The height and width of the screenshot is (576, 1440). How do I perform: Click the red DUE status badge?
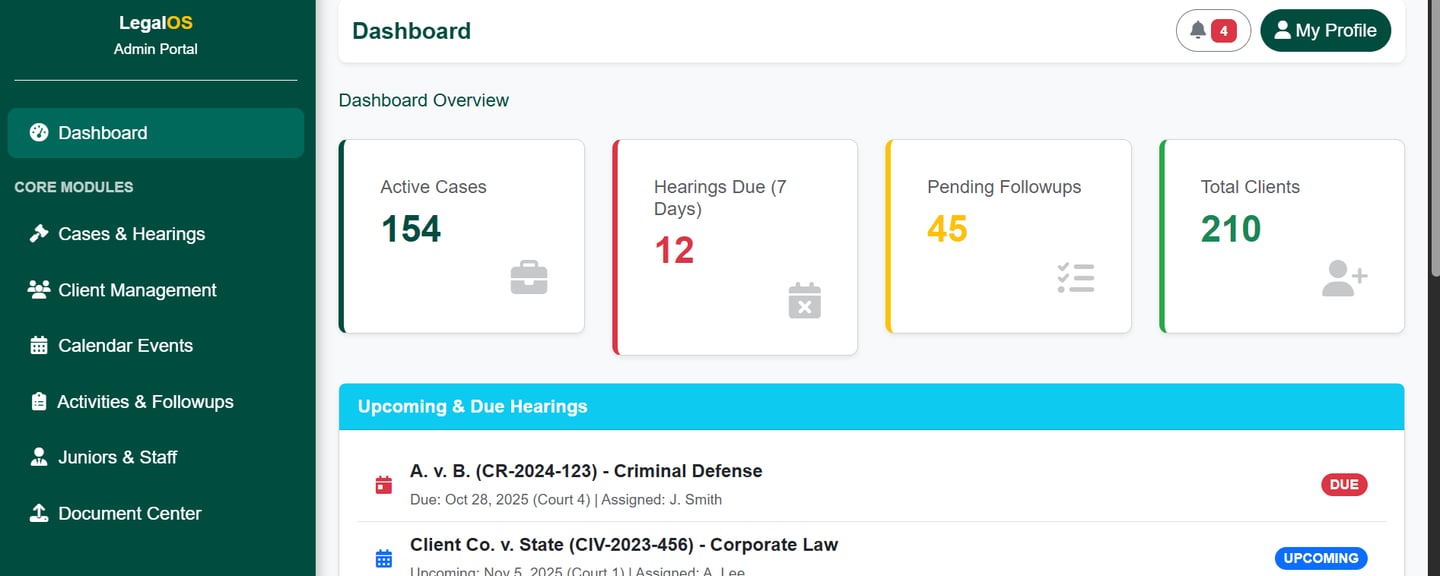(1344, 485)
